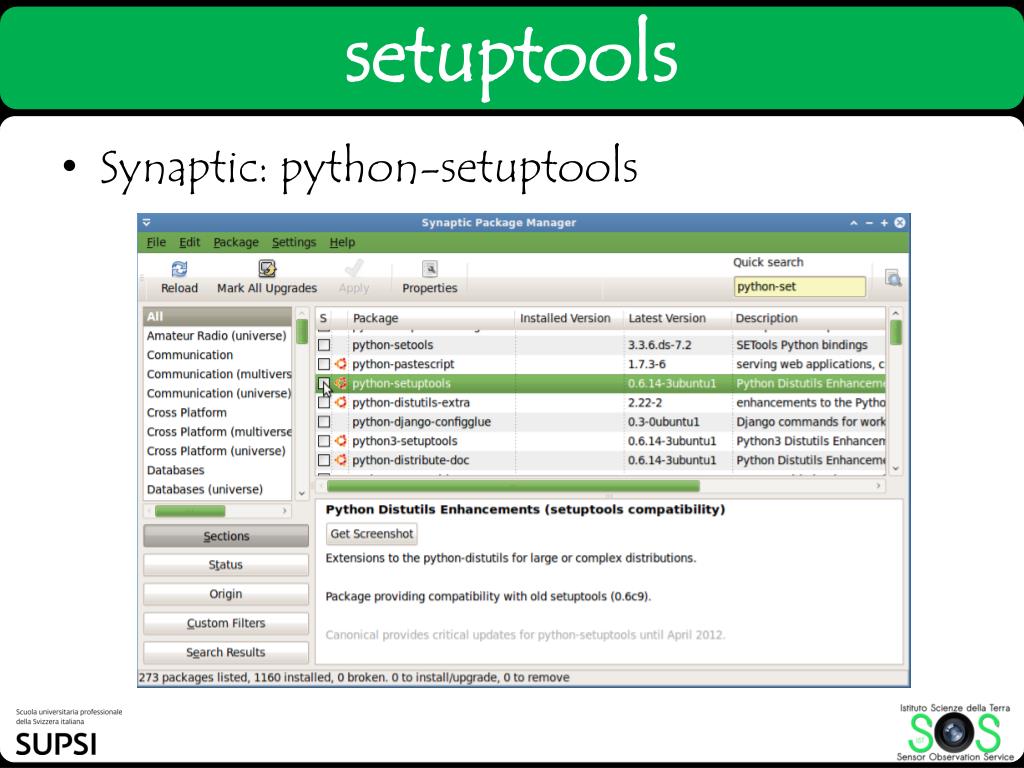This screenshot has height=768, width=1024.
Task: Sort by the Package column header
Action: (430, 318)
